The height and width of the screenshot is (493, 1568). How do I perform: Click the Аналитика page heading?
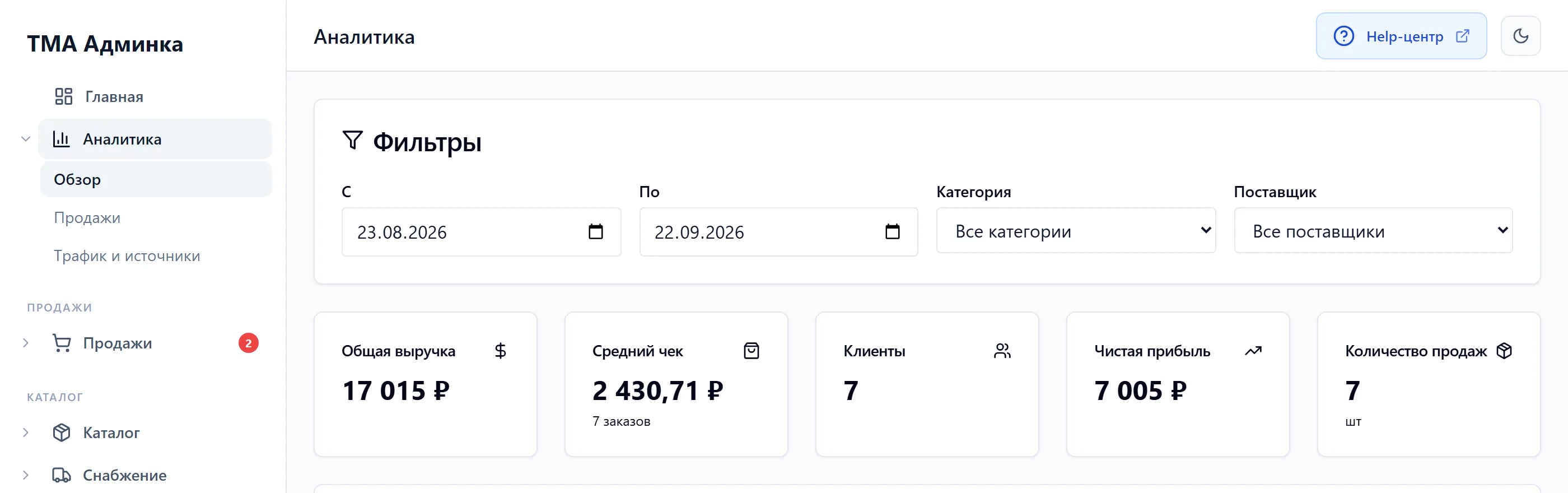tap(364, 36)
